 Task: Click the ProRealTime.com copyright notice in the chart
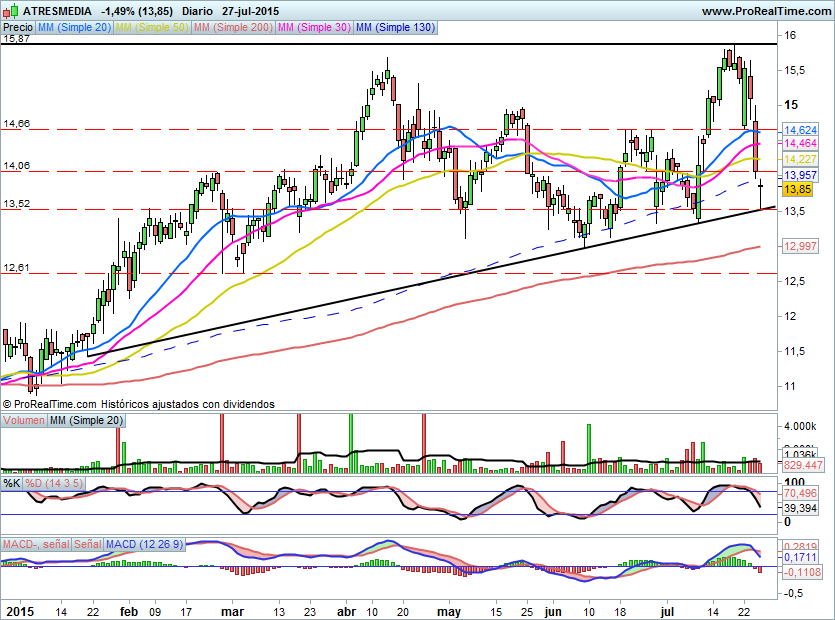(138, 404)
